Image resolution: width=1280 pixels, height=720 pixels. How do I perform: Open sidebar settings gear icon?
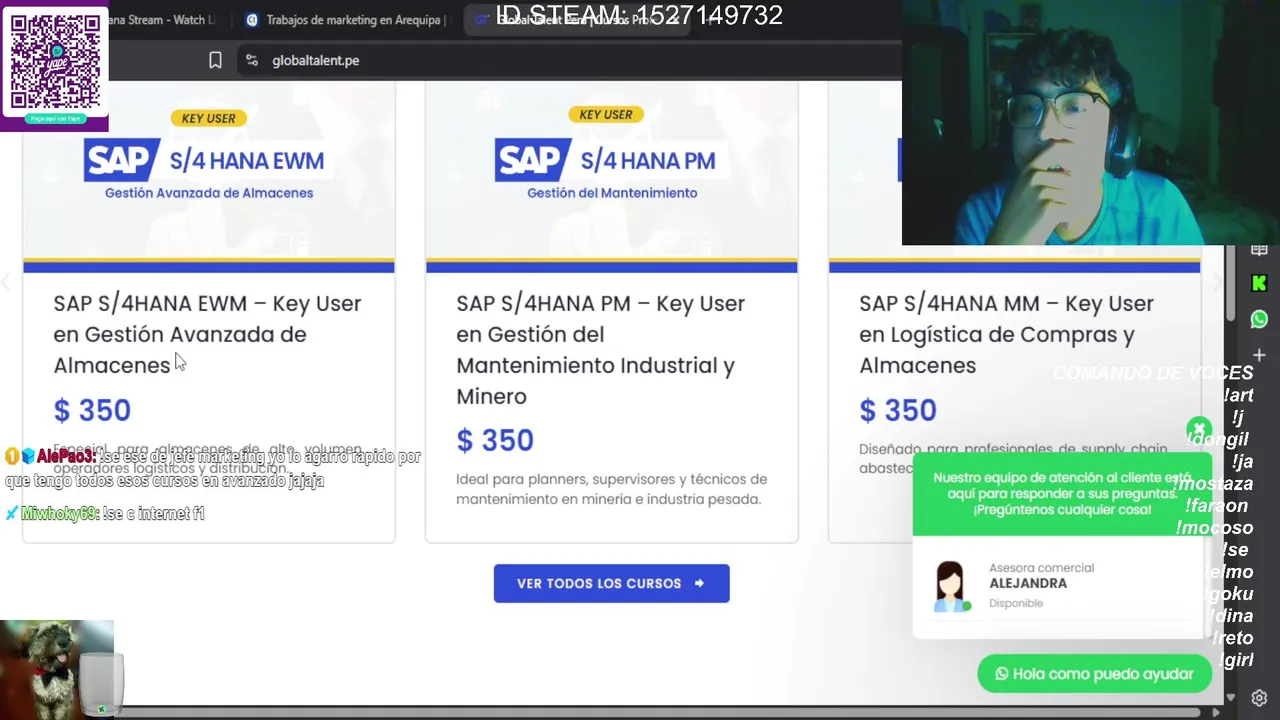click(1259, 698)
